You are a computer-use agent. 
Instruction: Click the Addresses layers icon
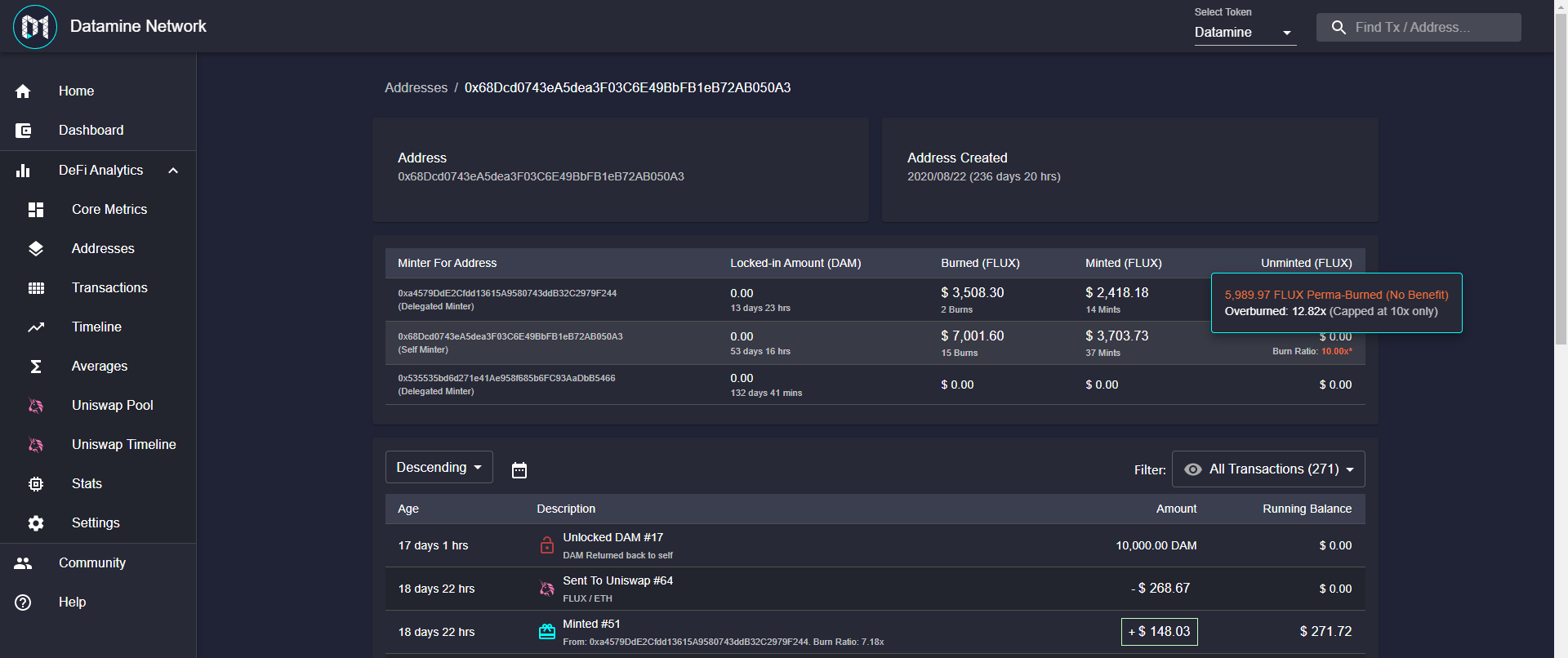(36, 249)
